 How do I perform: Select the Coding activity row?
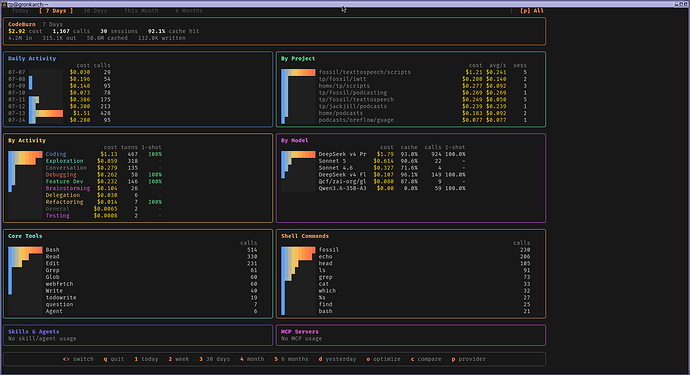pos(85,154)
